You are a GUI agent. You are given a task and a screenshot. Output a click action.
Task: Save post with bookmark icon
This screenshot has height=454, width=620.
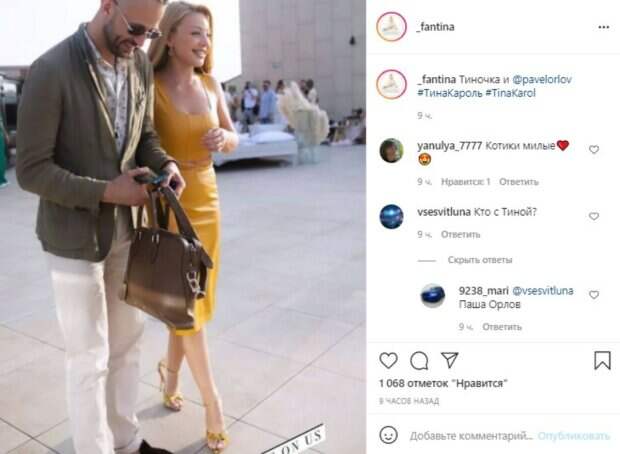click(602, 360)
